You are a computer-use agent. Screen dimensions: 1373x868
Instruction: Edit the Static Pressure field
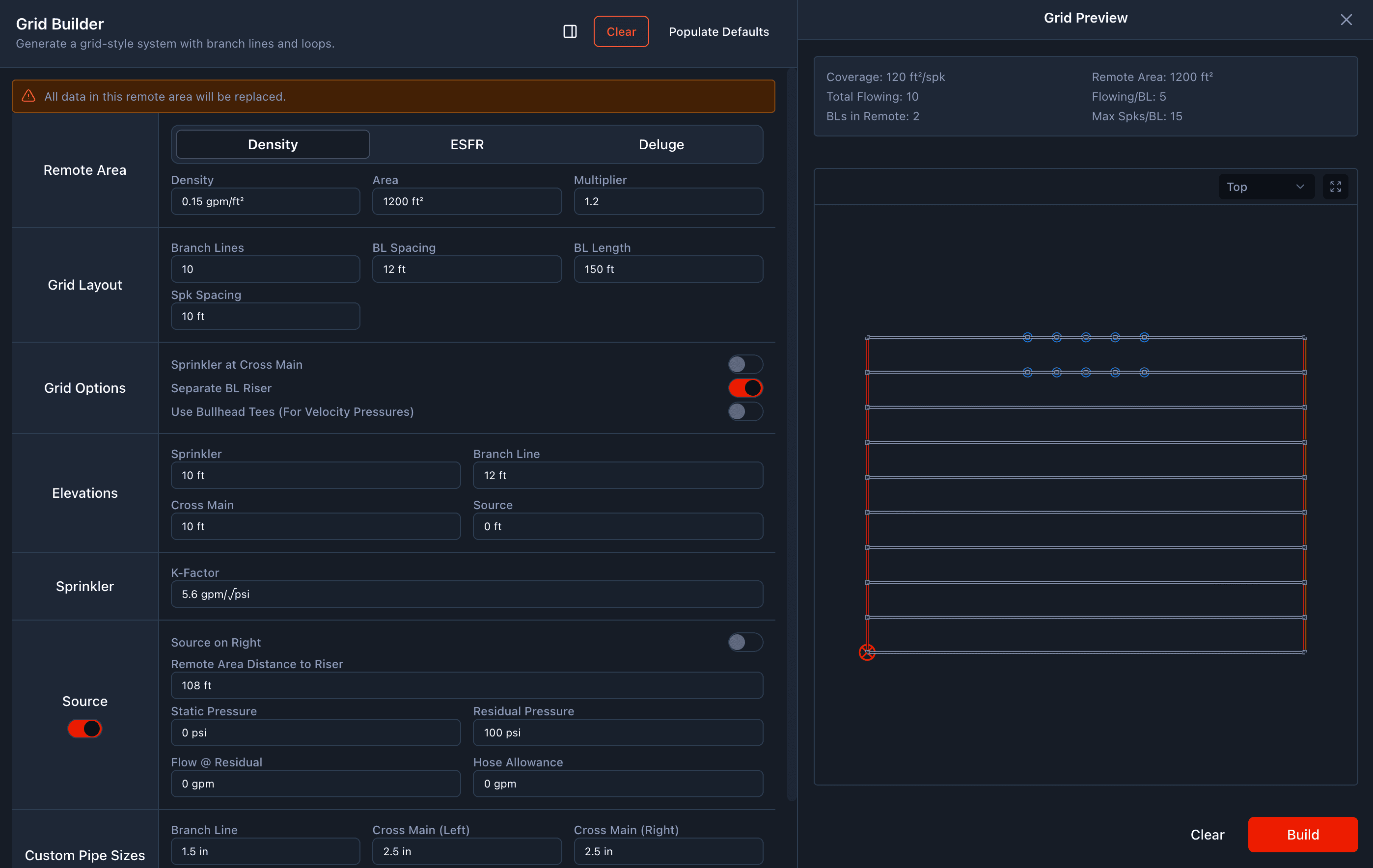315,733
